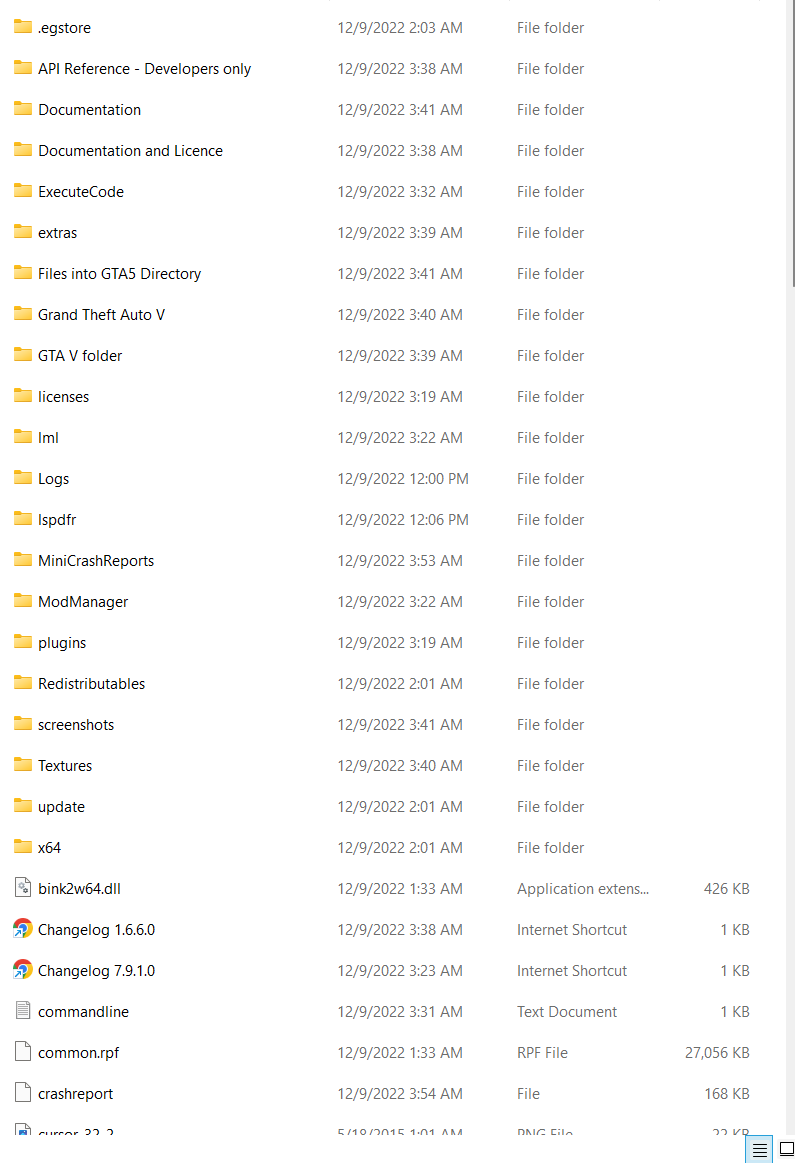Select the 'Documentation and Licence' folder icon
Screen dimensions: 795x1163
point(23,151)
